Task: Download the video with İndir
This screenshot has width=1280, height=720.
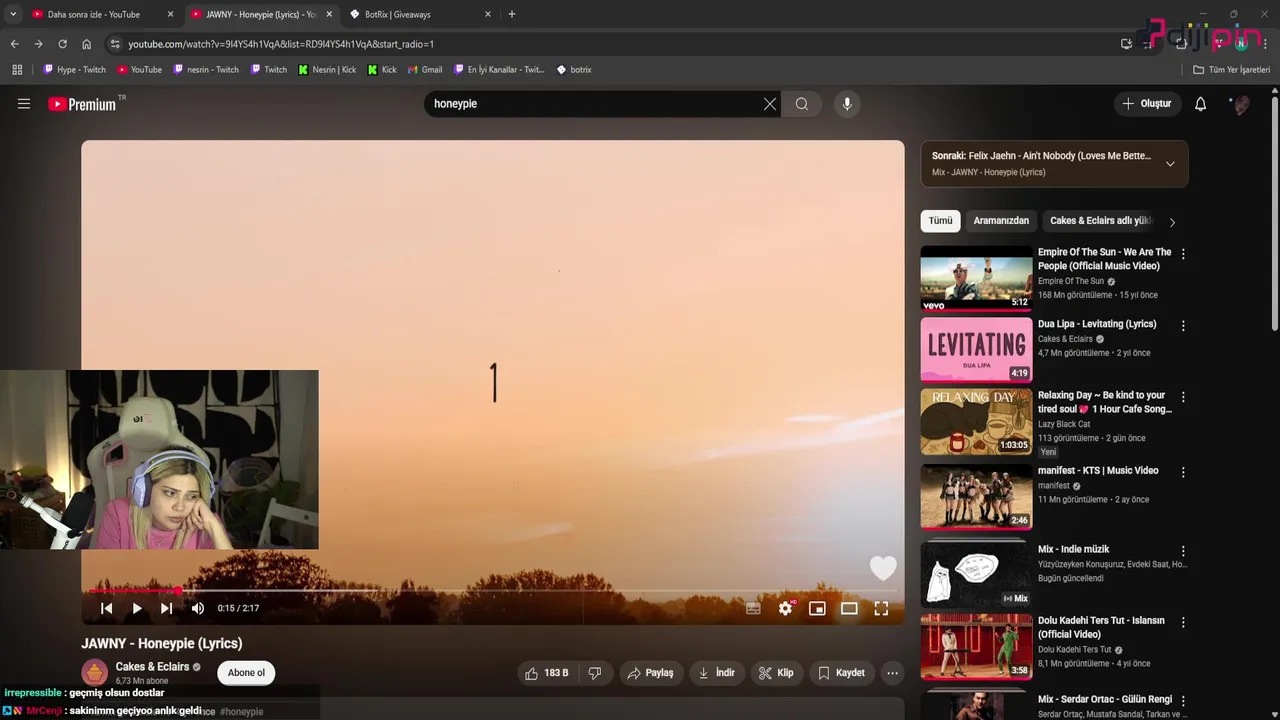Action: coord(716,673)
